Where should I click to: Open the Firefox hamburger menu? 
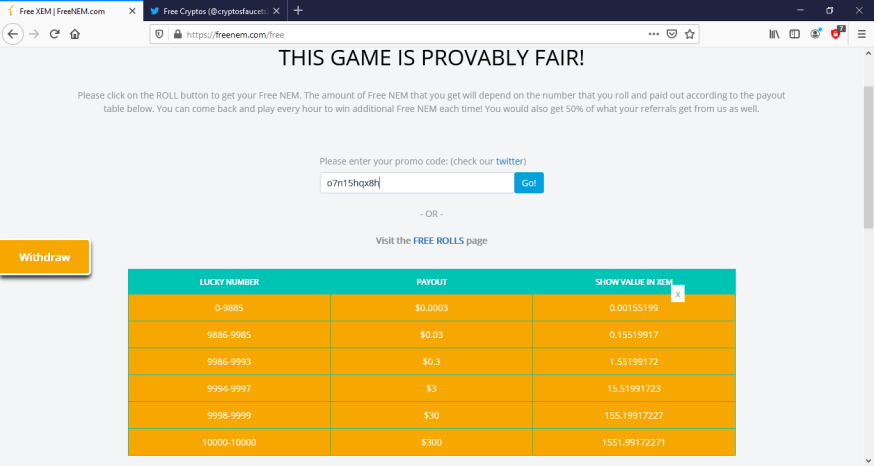[x=862, y=34]
